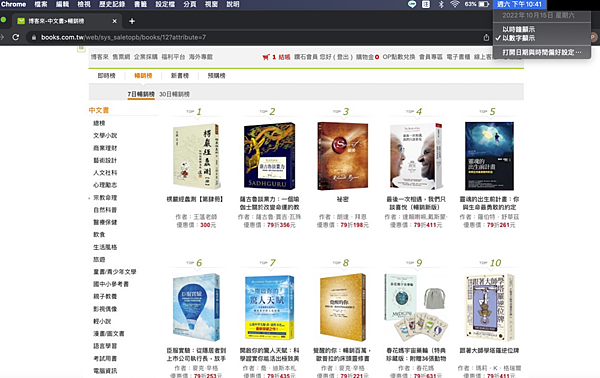Image resolution: width=600 pixels, height=378 pixels.
Task: Click the address bar URL field
Action: pos(253,37)
